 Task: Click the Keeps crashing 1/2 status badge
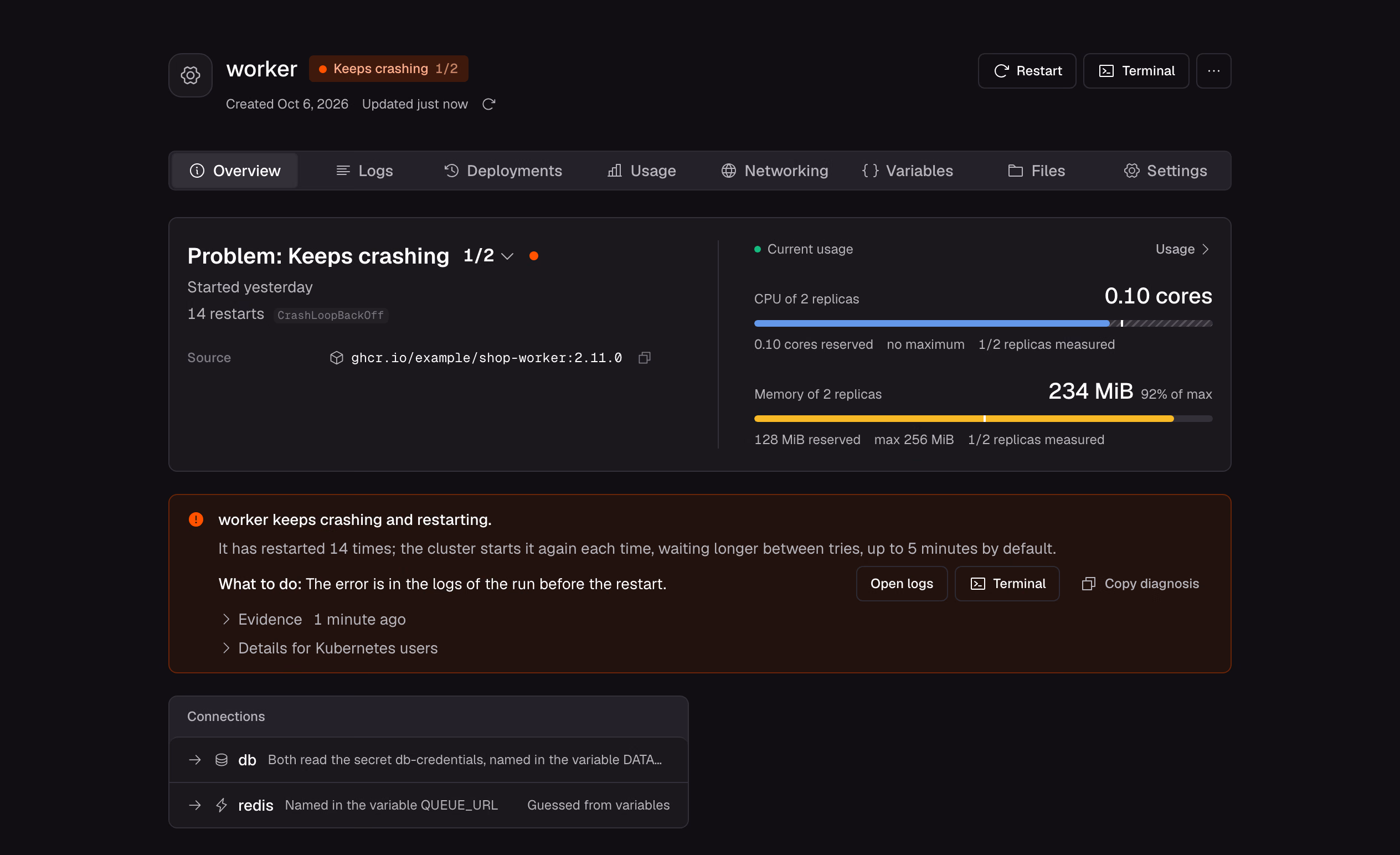click(x=389, y=69)
